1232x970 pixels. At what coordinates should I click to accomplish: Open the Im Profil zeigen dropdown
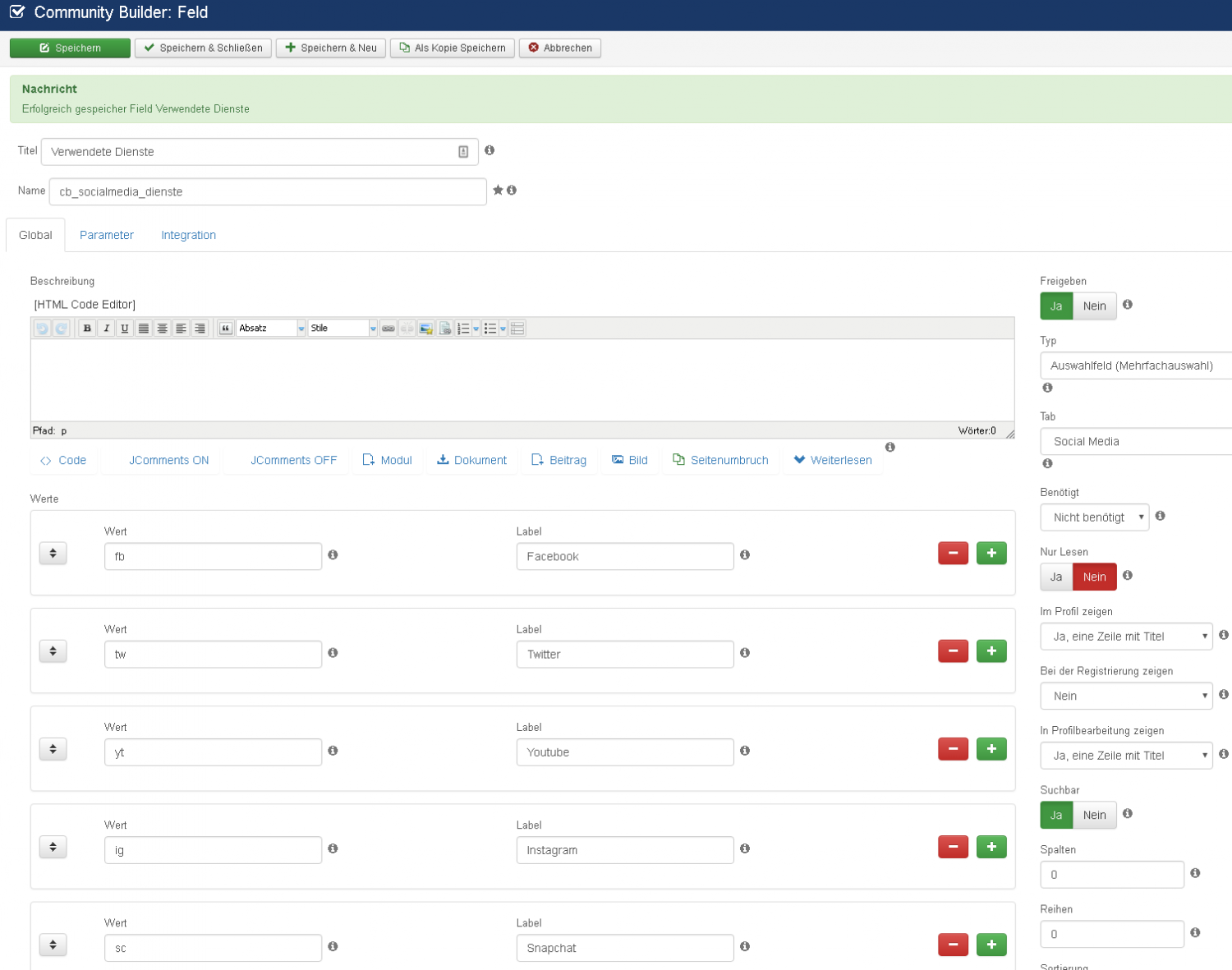(1126, 637)
